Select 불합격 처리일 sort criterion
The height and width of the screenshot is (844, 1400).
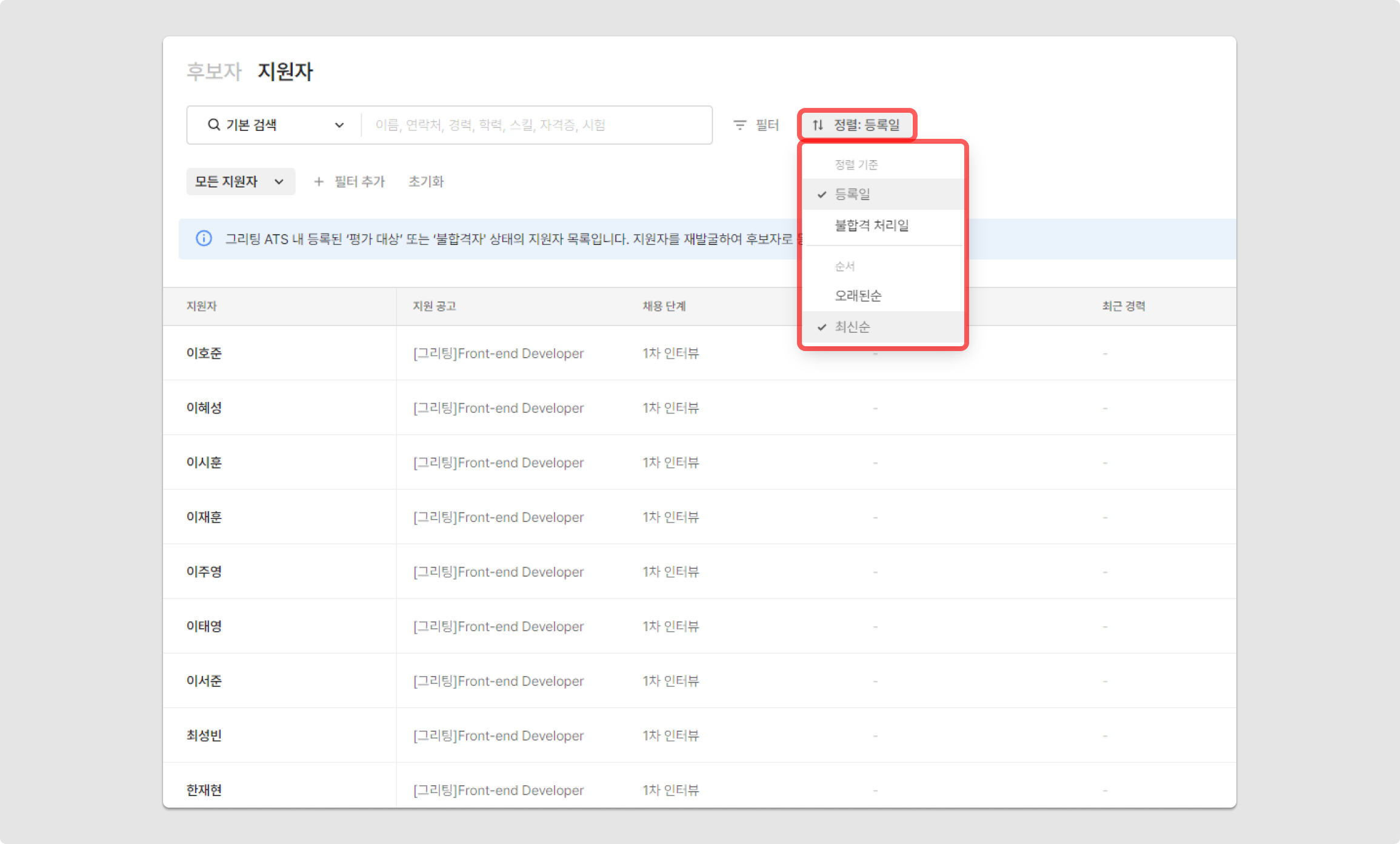(x=872, y=226)
